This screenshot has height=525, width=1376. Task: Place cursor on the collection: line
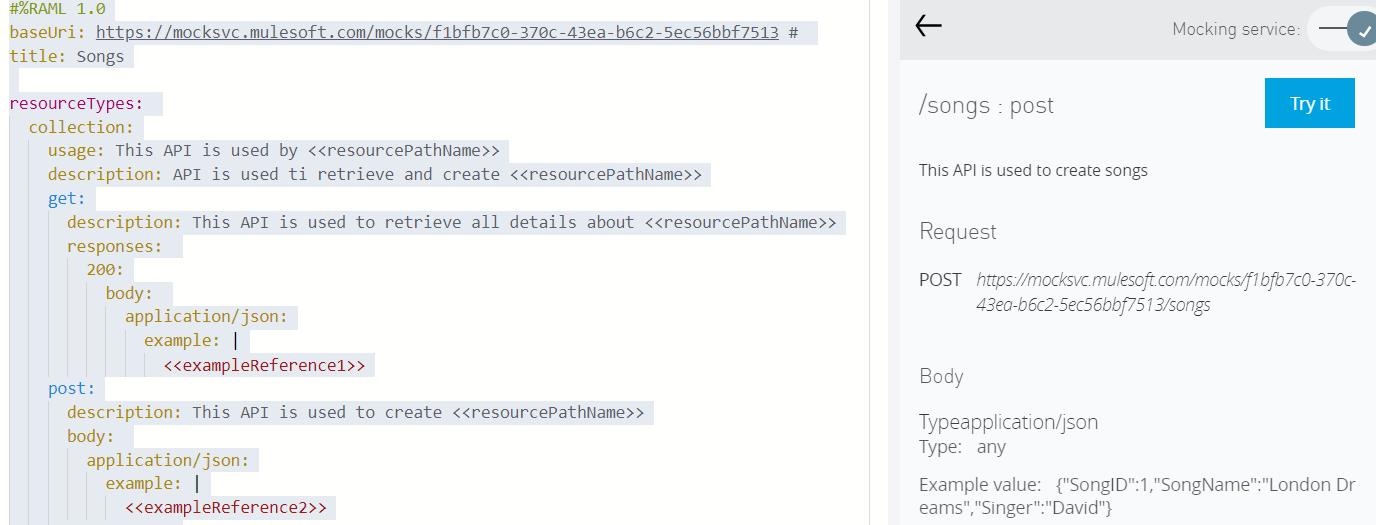pos(80,127)
